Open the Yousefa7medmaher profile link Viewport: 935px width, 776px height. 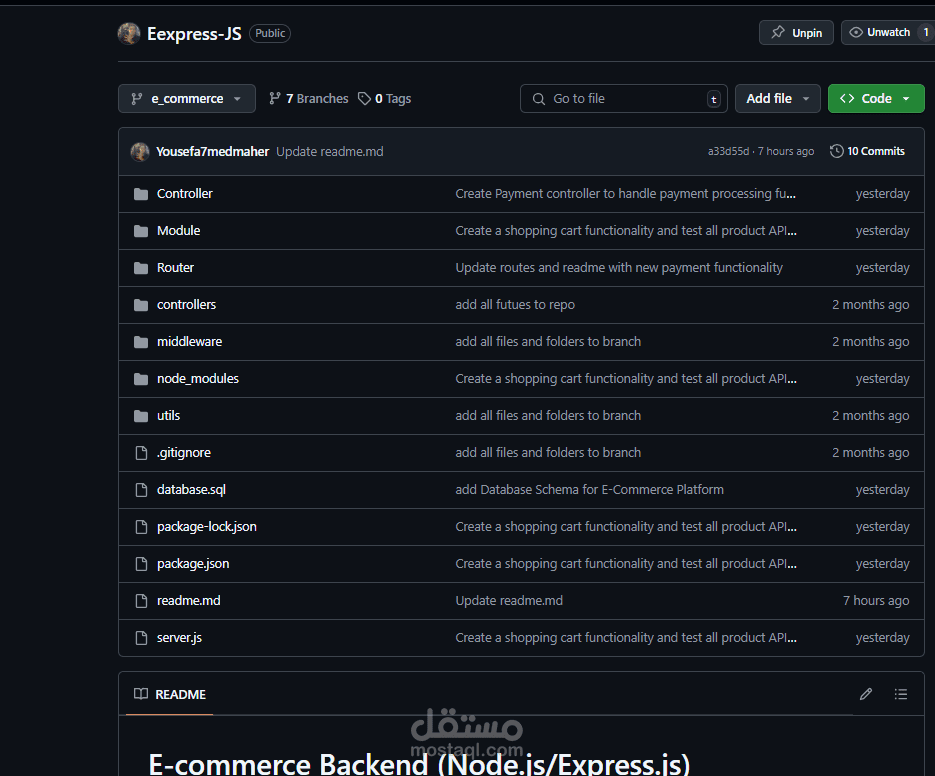click(212, 152)
